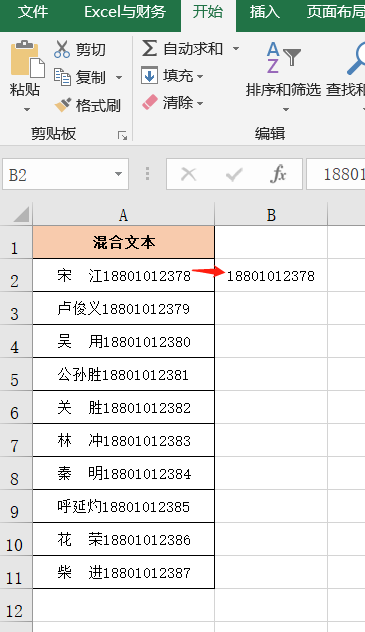Click the Cut (剪切) label
Image resolution: width=365 pixels, height=632 pixels.
91,50
